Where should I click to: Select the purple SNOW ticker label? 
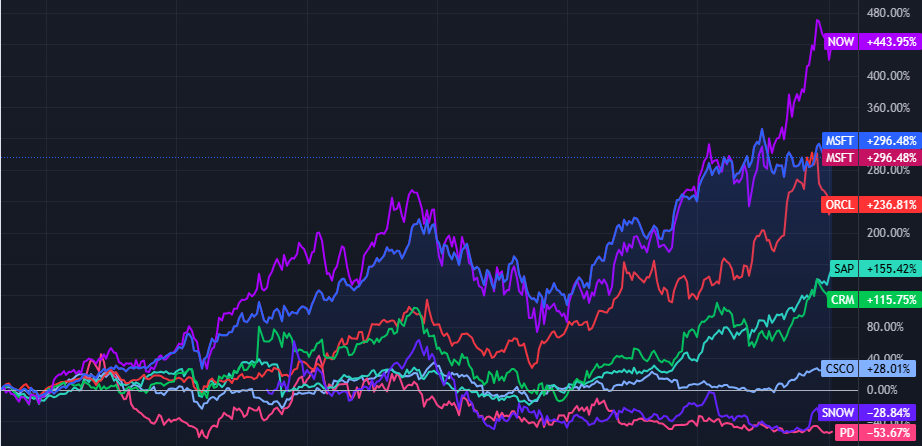pyautogui.click(x=837, y=412)
